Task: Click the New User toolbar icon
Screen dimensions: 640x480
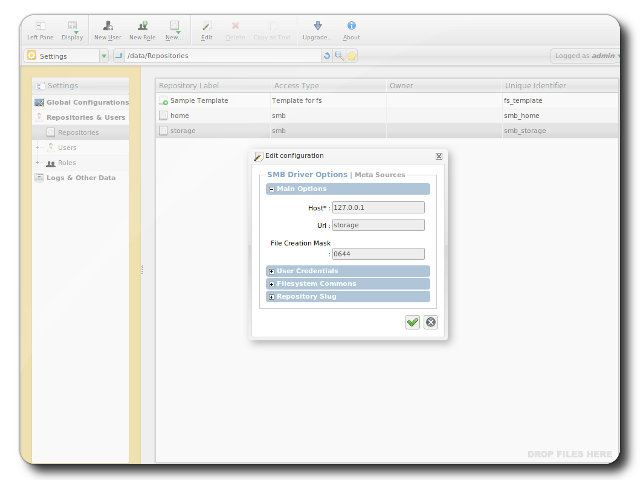Action: tap(107, 27)
